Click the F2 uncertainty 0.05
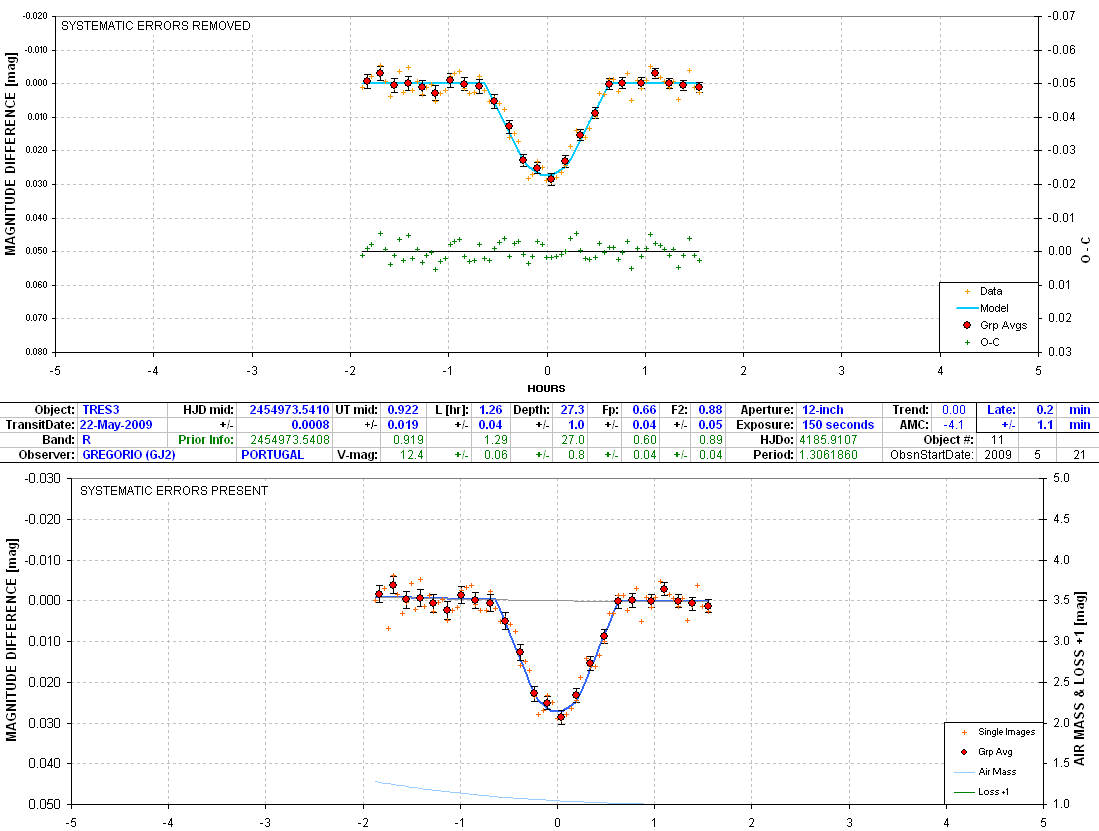The height and width of the screenshot is (831, 1099). click(x=710, y=425)
